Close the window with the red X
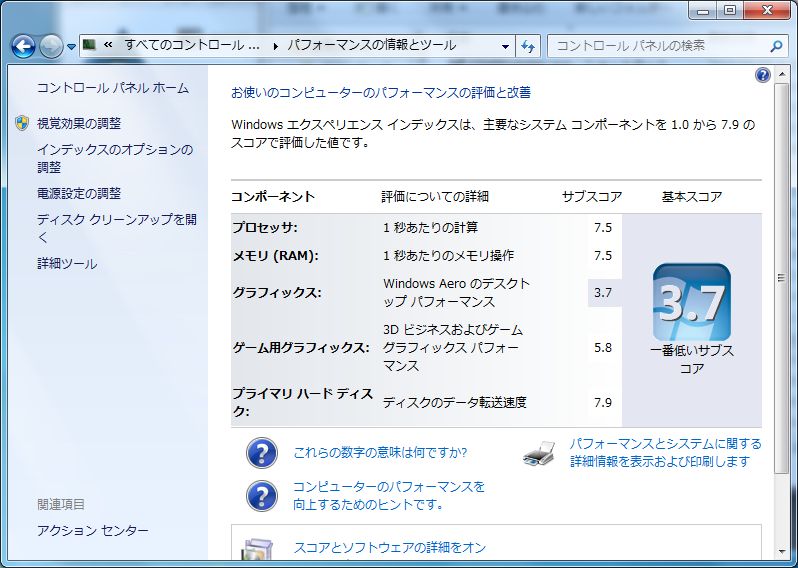 pos(767,10)
